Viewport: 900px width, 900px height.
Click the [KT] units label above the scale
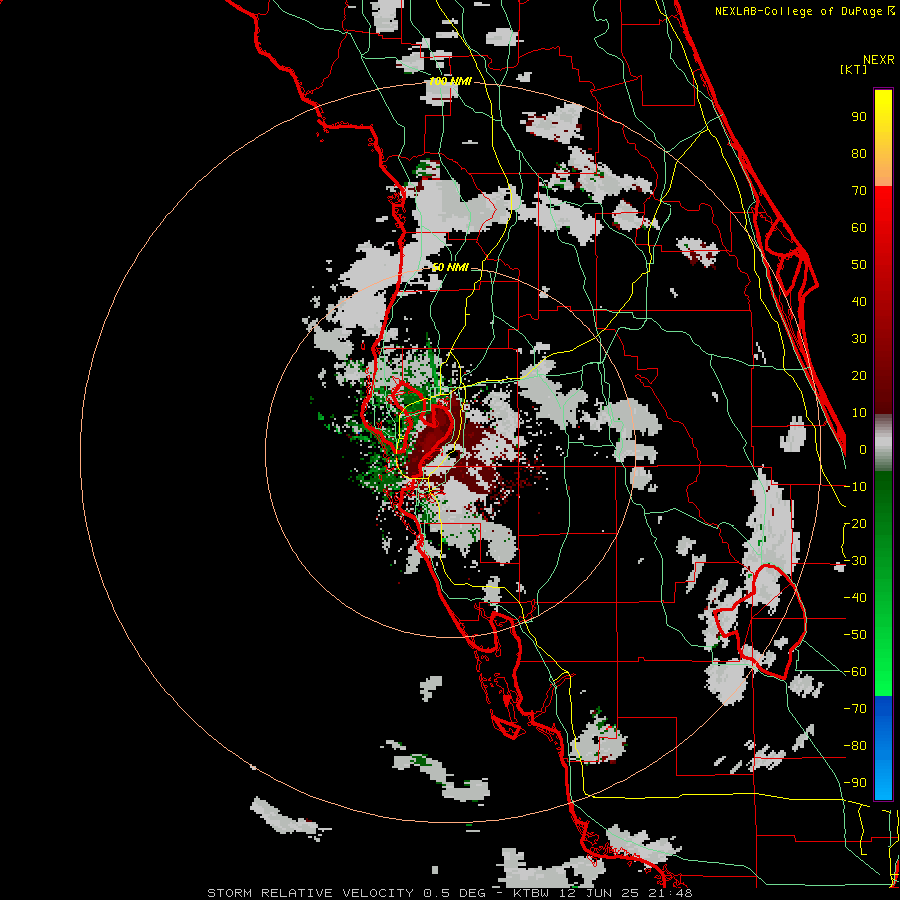[x=854, y=69]
